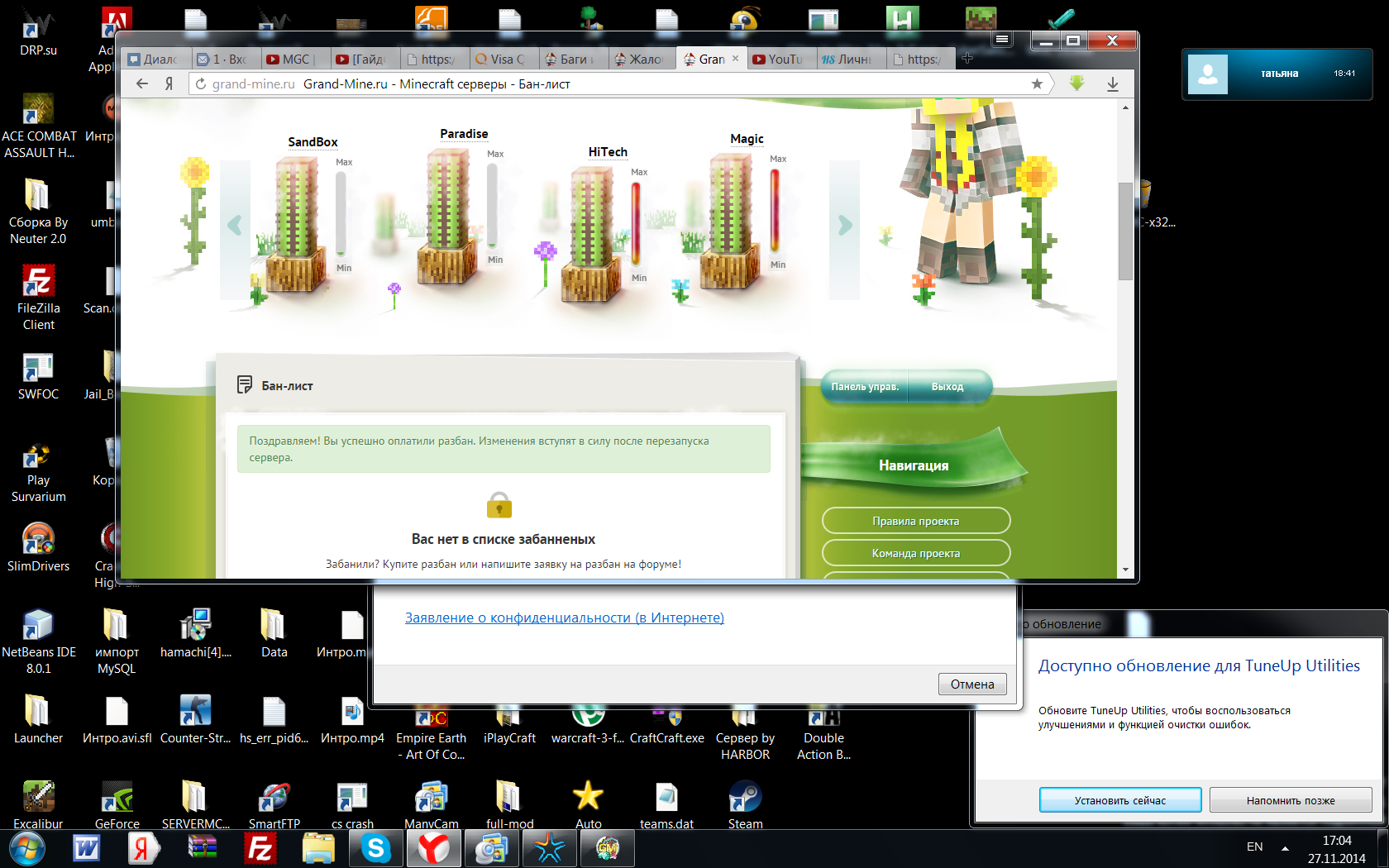Click the EN language indicator in the tray
Image resolution: width=1389 pixels, height=868 pixels.
1254,847
